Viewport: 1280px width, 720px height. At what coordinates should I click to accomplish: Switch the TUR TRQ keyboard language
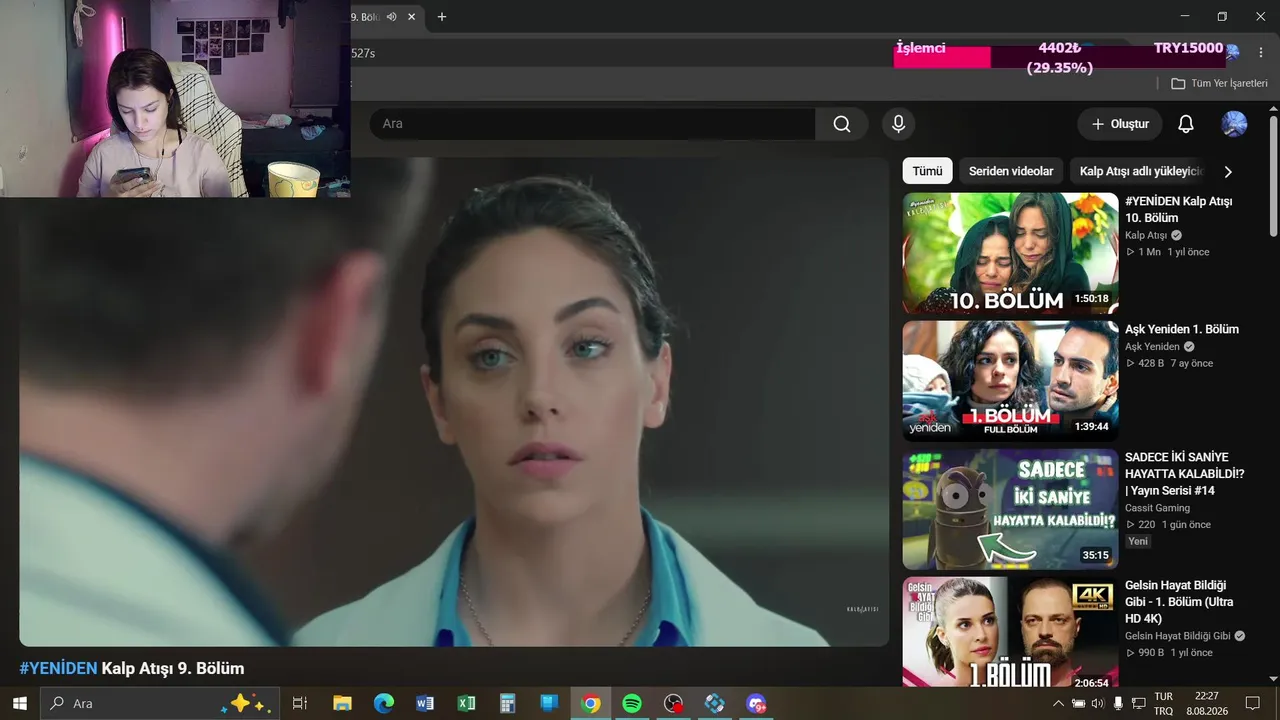point(1164,703)
